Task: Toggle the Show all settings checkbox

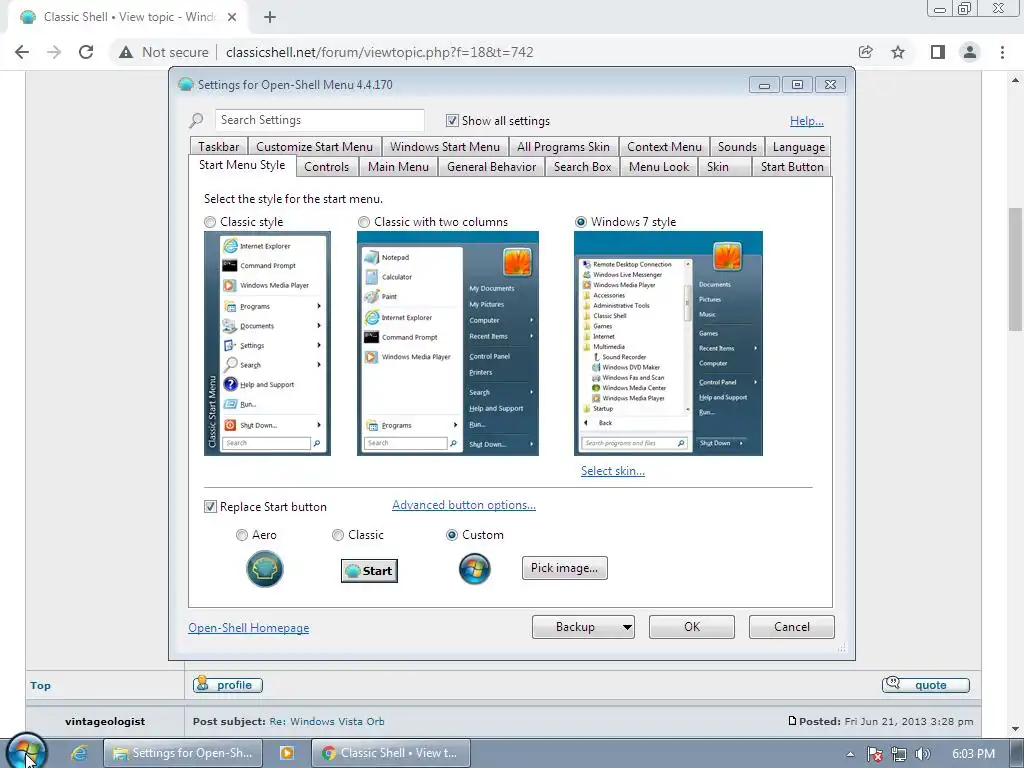Action: pos(452,120)
